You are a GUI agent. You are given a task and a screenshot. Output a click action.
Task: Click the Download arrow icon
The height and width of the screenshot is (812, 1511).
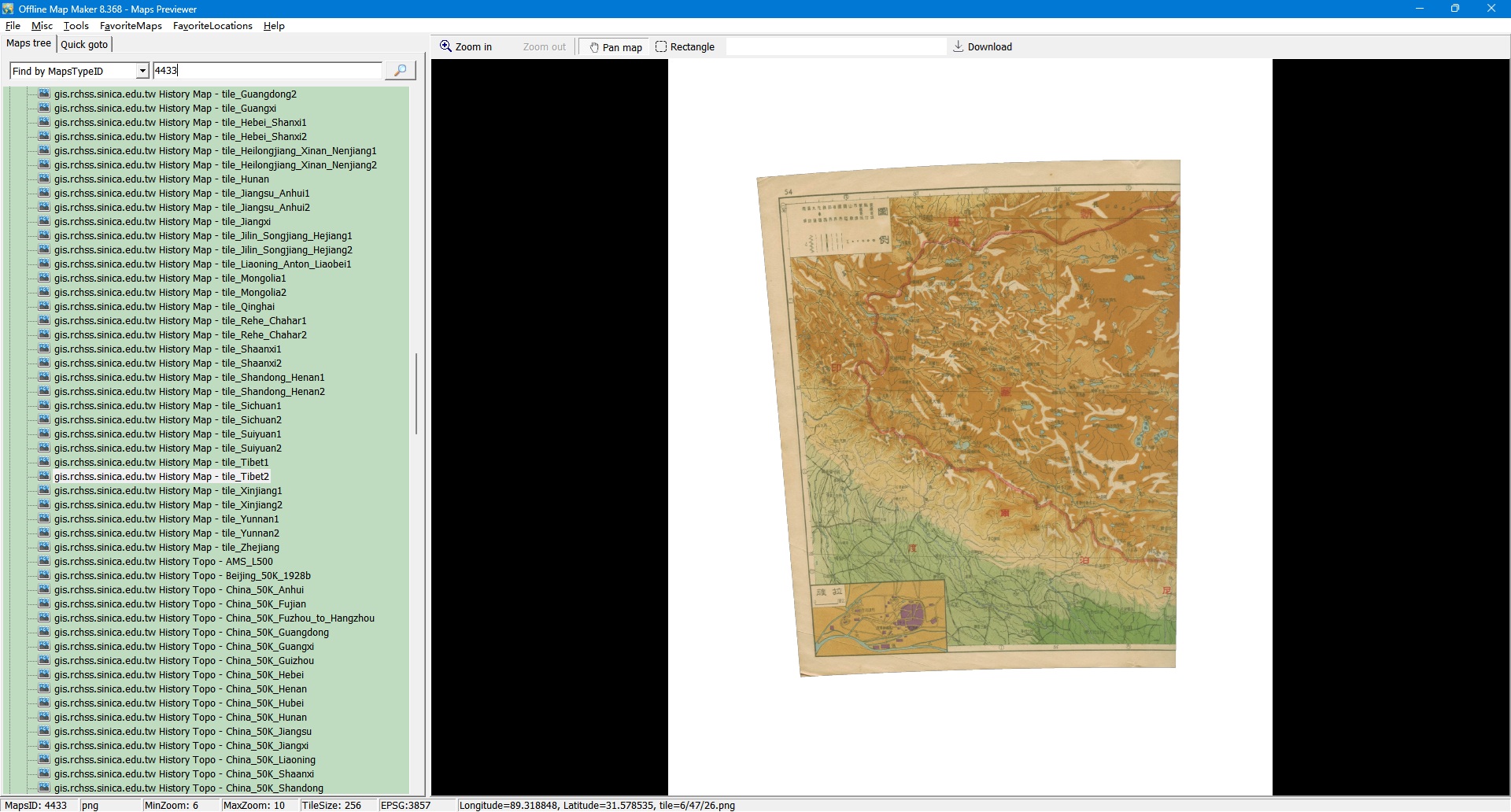click(x=958, y=46)
